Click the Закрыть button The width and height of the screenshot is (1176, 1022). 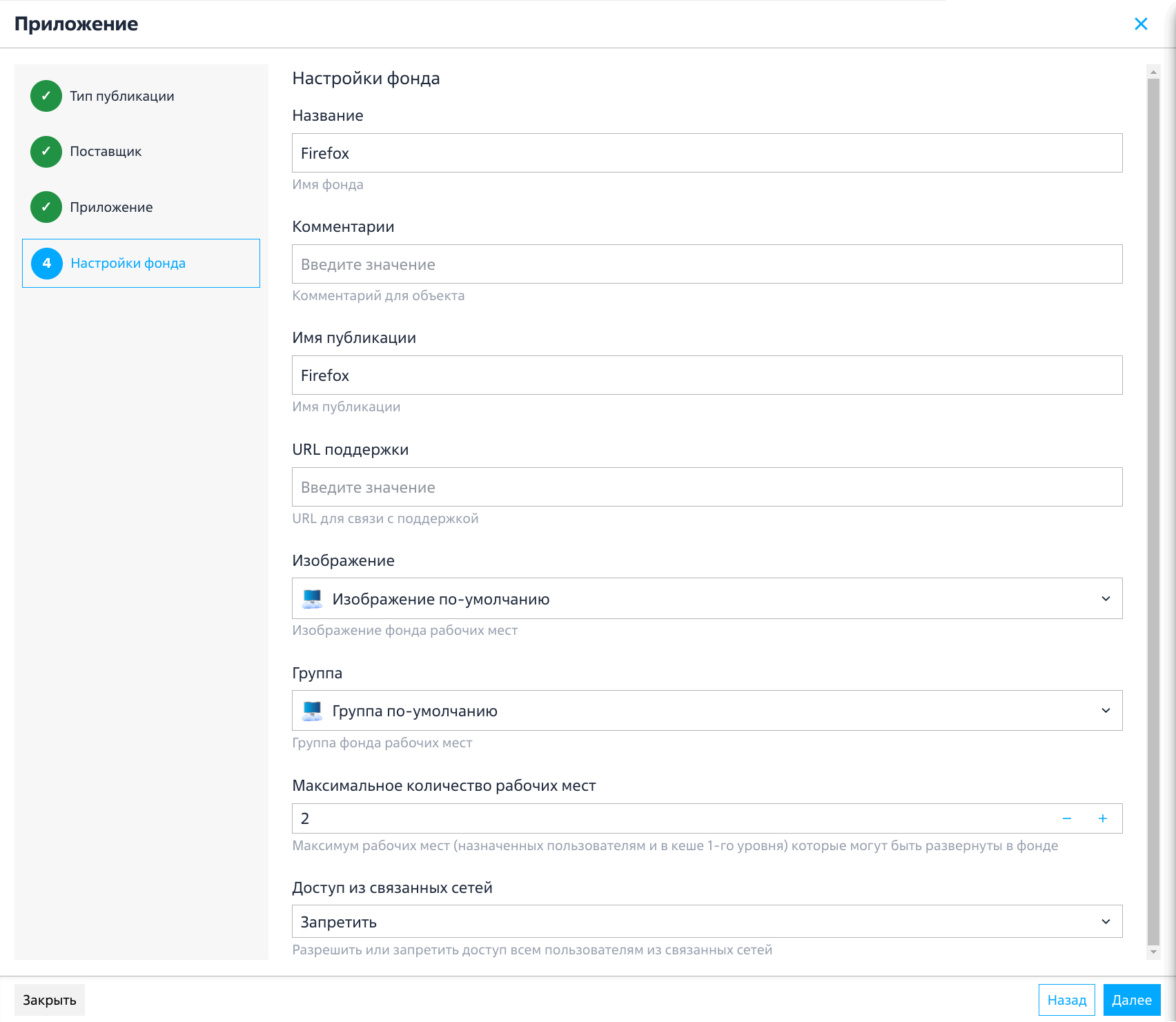point(50,1000)
